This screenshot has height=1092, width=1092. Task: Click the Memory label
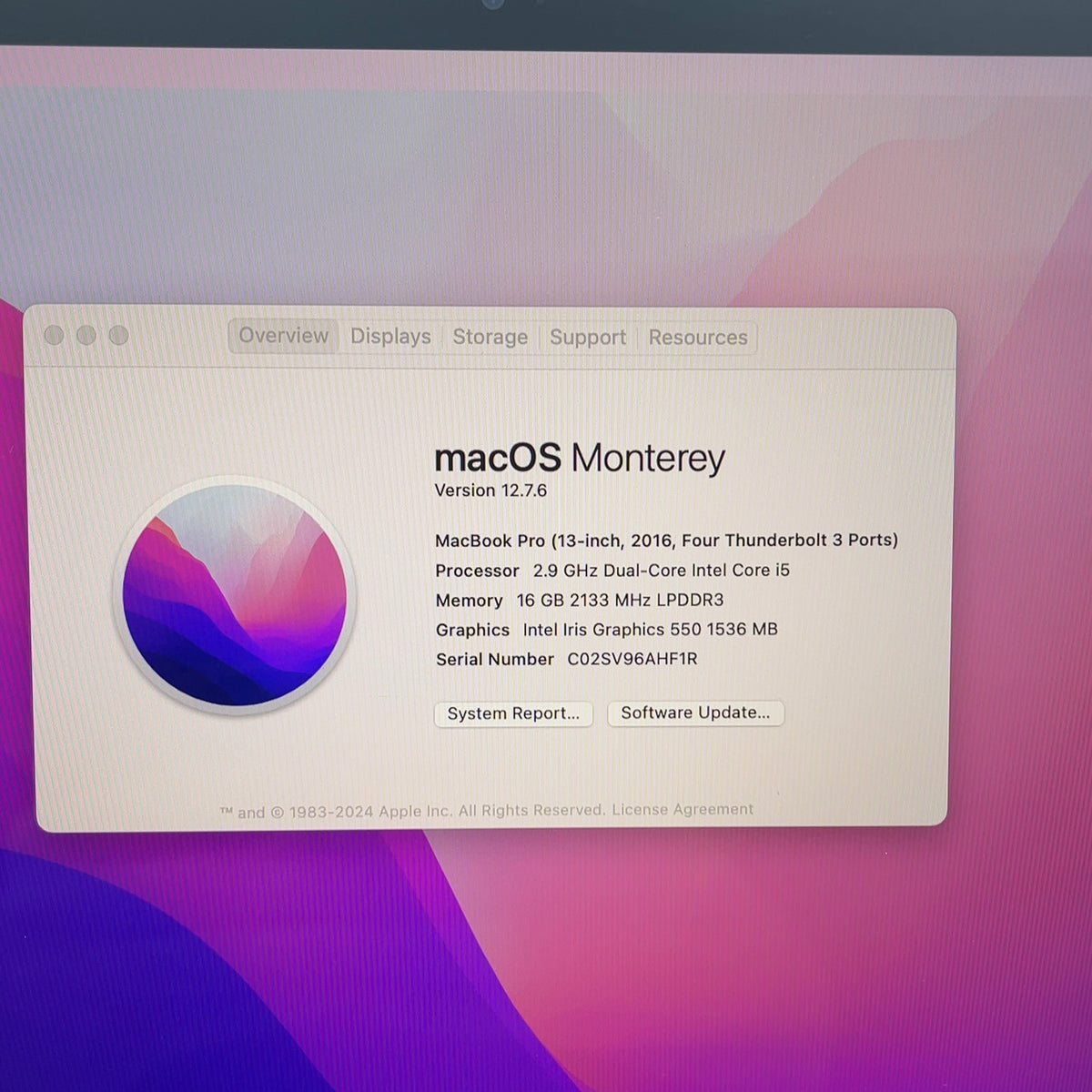[469, 601]
